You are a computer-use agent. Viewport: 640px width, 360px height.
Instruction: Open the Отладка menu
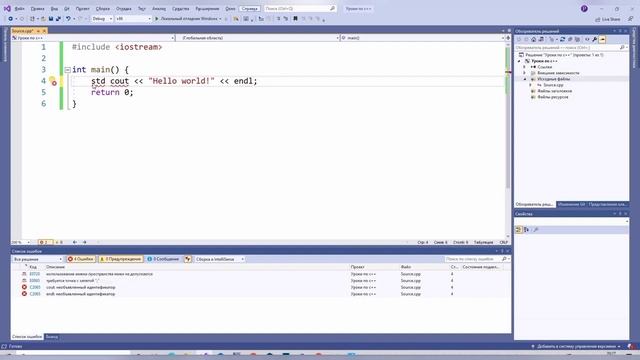124,9
